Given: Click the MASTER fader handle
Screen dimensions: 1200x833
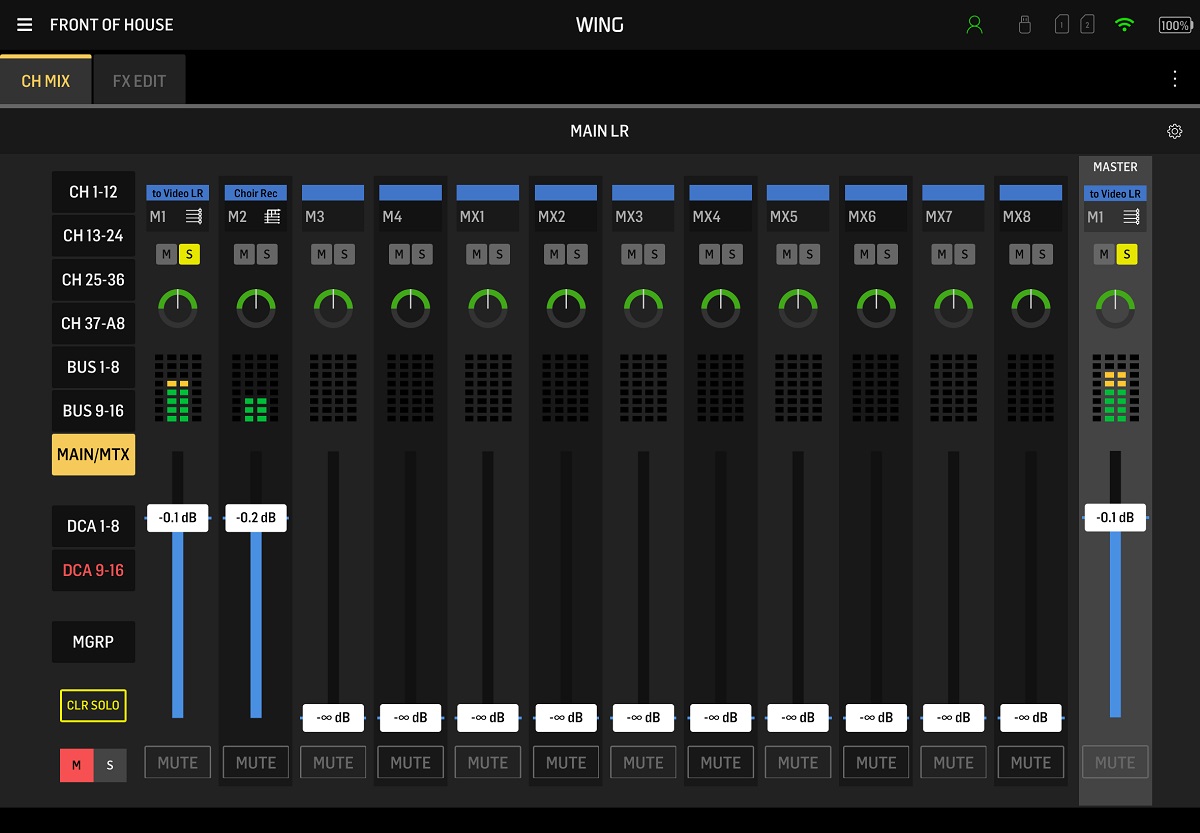Looking at the screenshot, I should coord(1115,518).
